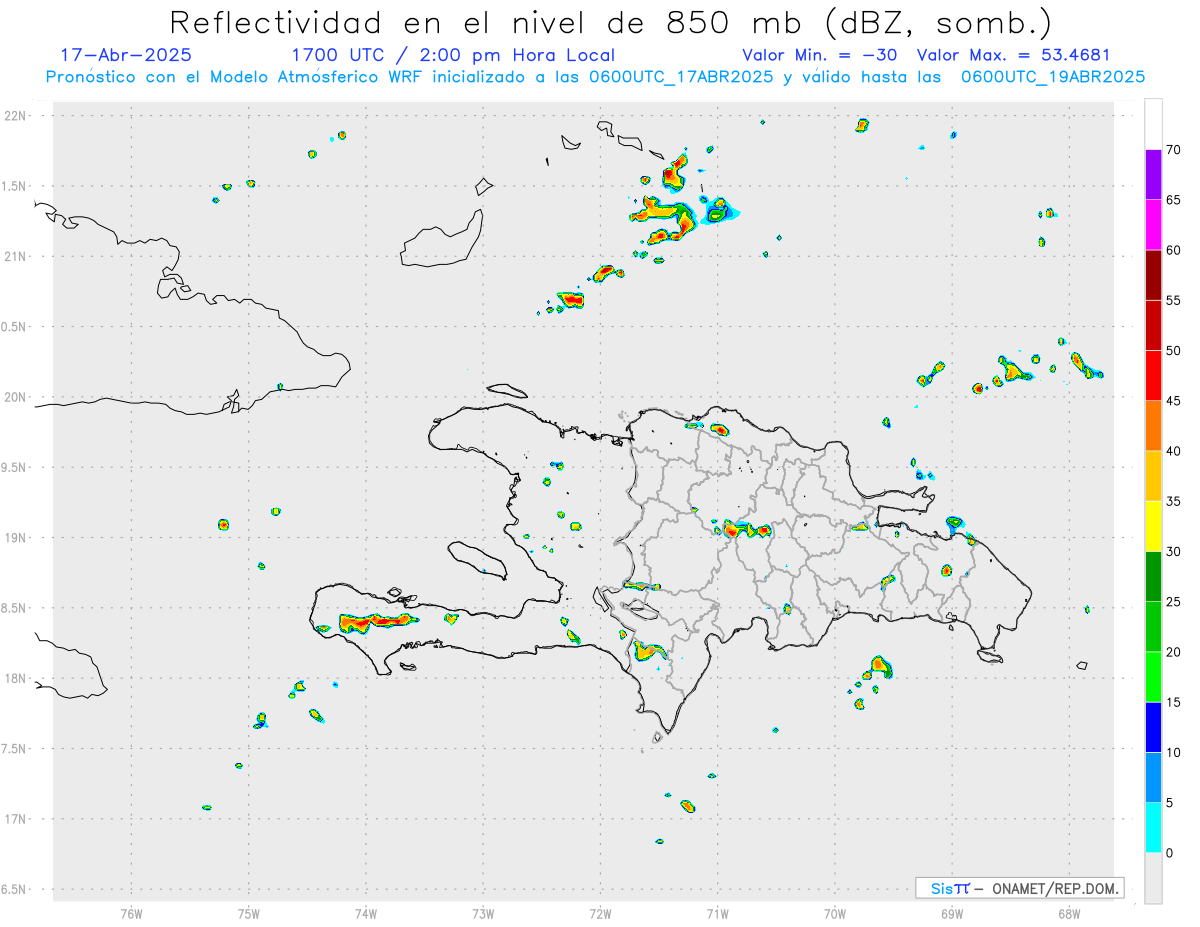Click the '50' label on the color scale
Viewport: 1200px width, 927px height.
(x=1174, y=351)
